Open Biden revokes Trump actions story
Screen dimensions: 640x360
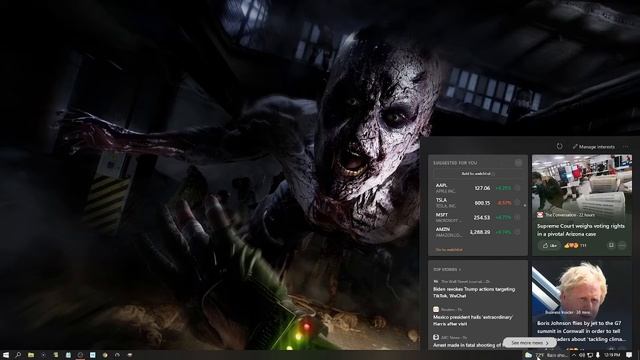click(x=474, y=292)
